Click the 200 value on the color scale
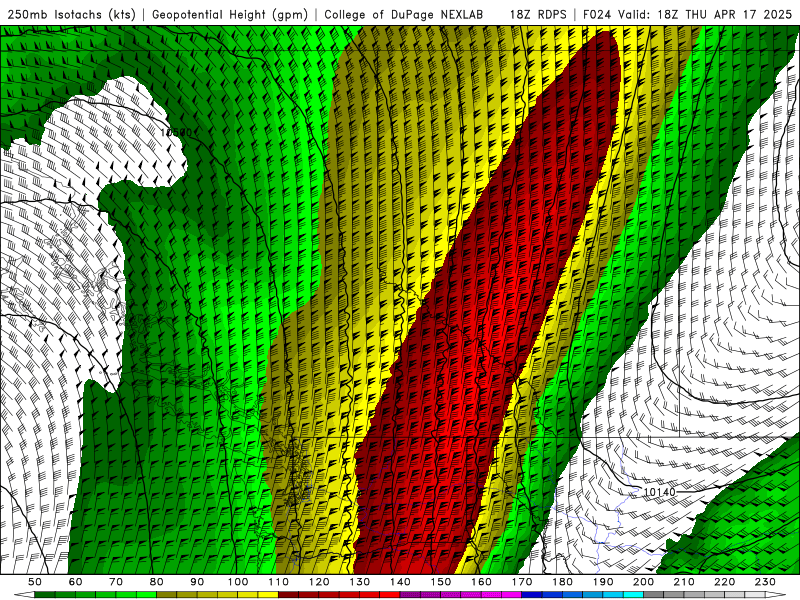Viewport: 800px width, 600px height. coord(643,582)
